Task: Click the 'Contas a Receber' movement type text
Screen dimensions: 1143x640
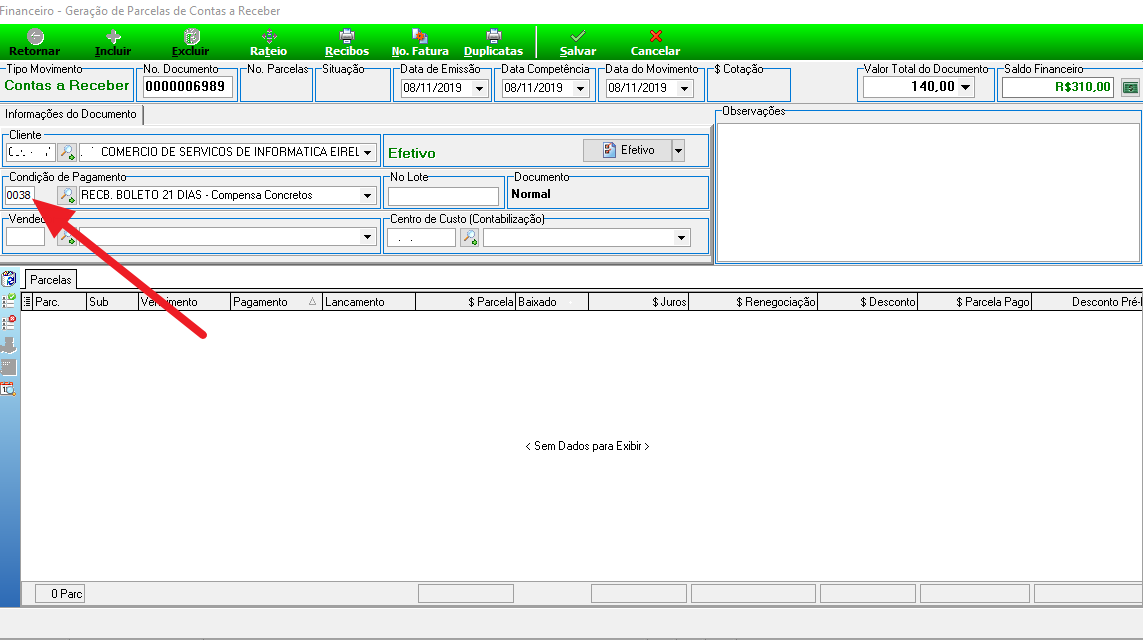Action: (x=67, y=85)
